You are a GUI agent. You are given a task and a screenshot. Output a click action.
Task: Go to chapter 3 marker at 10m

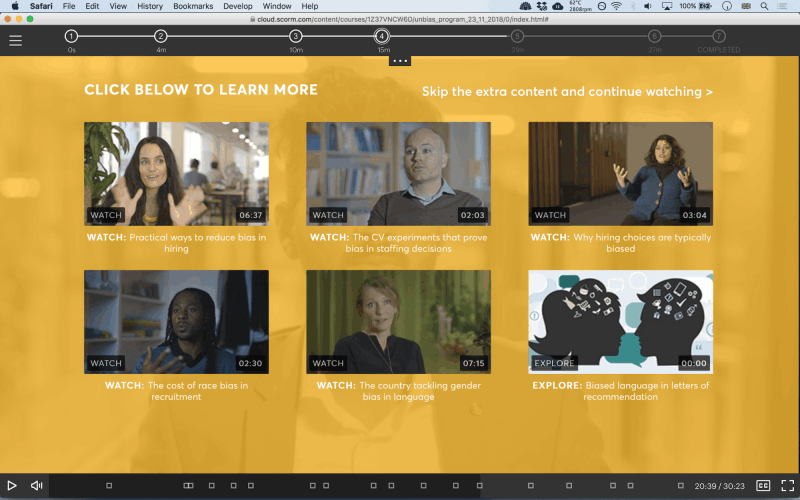(x=295, y=36)
